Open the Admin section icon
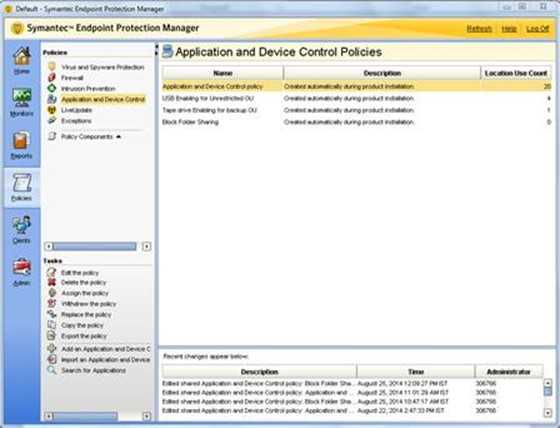The image size is (560, 428). pos(22,268)
